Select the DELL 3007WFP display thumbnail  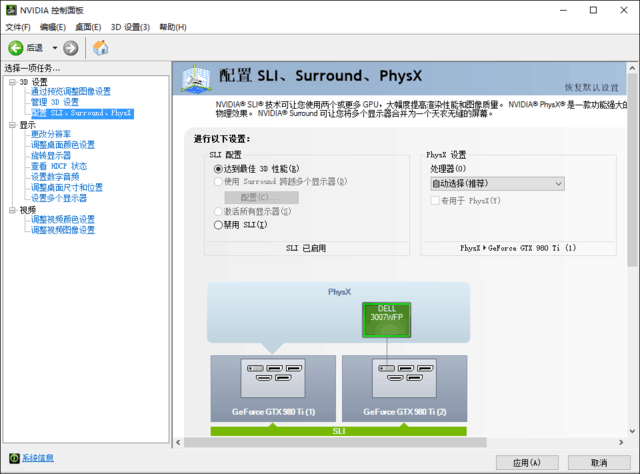(387, 320)
